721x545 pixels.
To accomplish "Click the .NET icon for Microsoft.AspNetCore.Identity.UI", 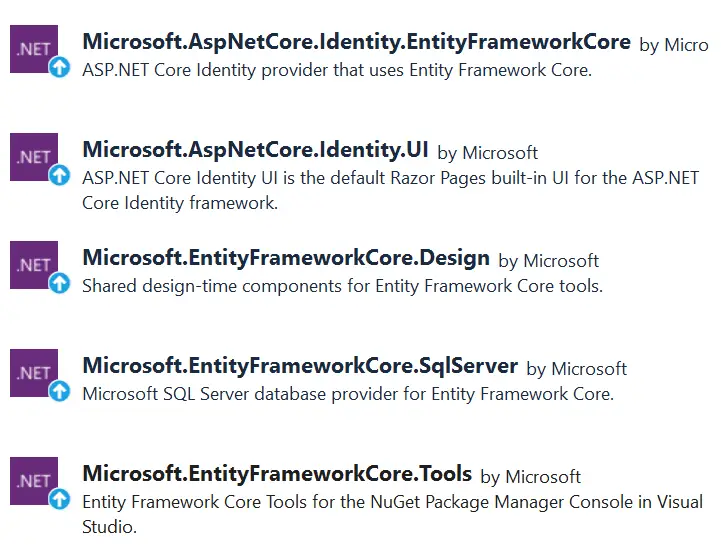I will 34,157.
